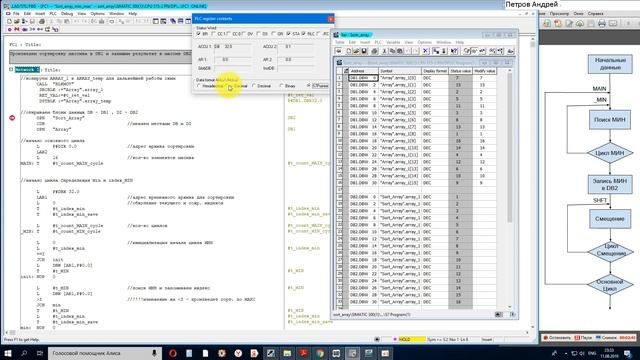Click Снимок button in screen recorder bar
This screenshot has width=640, height=360.
pyautogui.click(x=607, y=338)
